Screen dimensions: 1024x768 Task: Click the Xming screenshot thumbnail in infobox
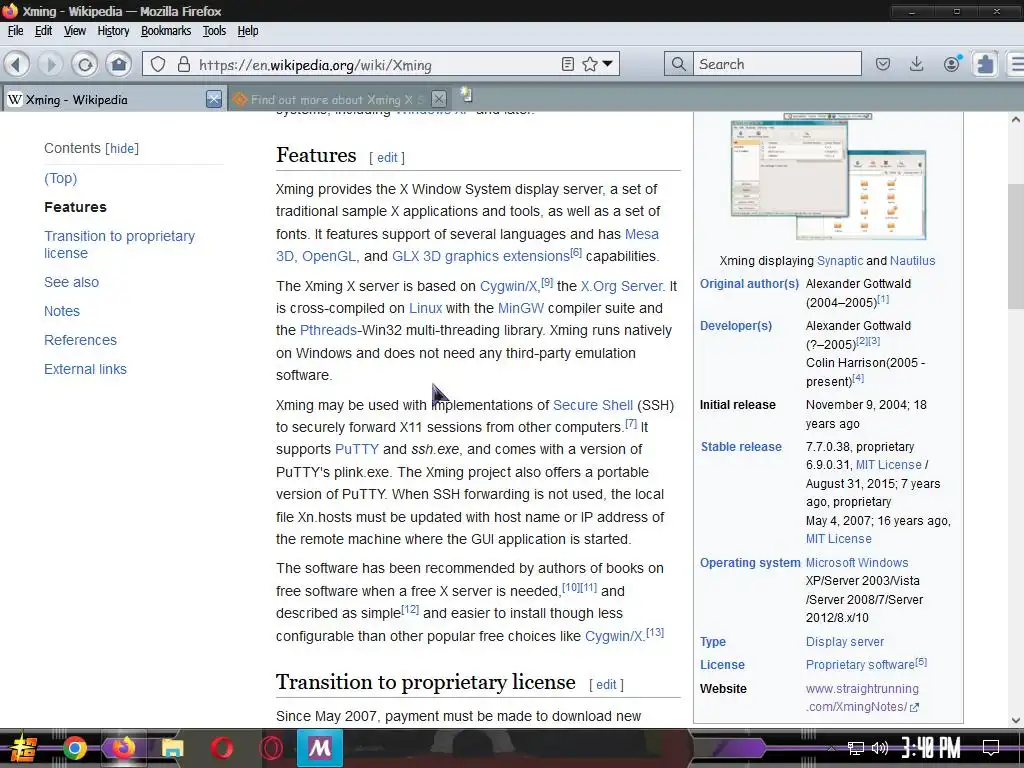828,176
